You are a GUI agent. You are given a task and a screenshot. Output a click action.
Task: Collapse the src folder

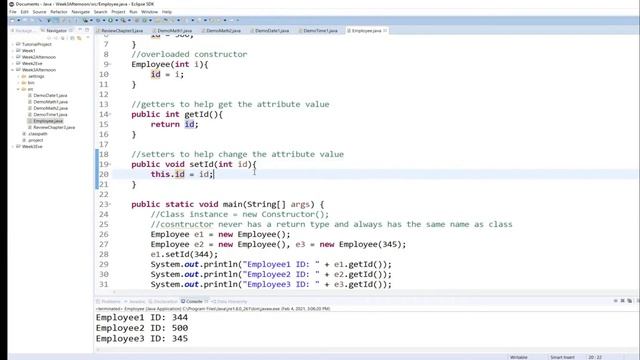(18, 89)
